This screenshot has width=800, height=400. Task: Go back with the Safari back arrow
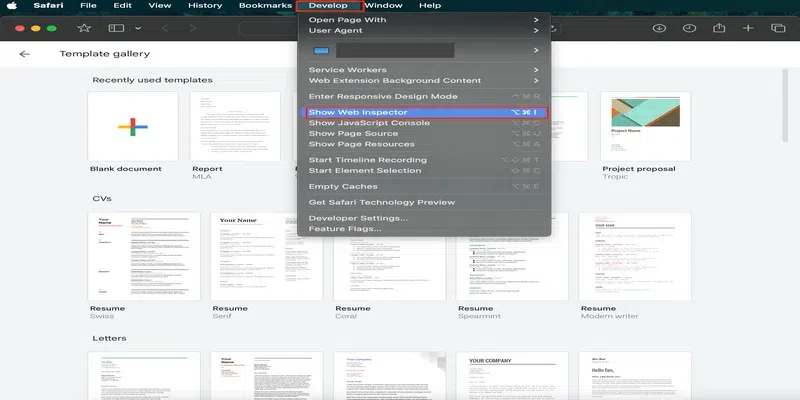click(x=165, y=28)
